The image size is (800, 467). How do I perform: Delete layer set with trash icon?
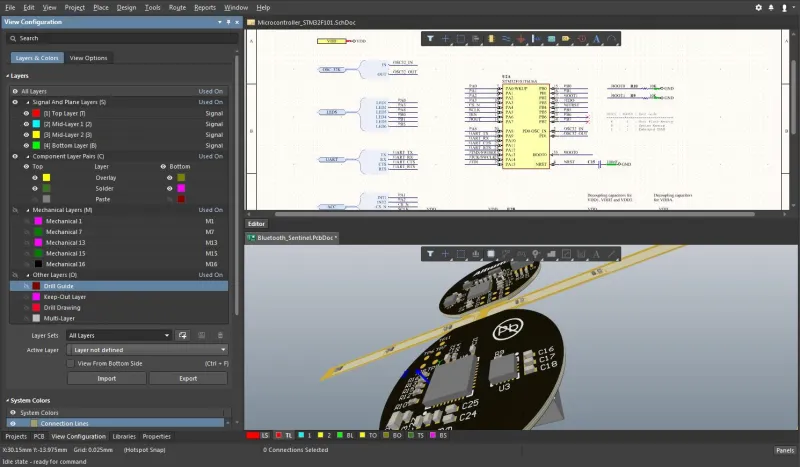(x=220, y=335)
